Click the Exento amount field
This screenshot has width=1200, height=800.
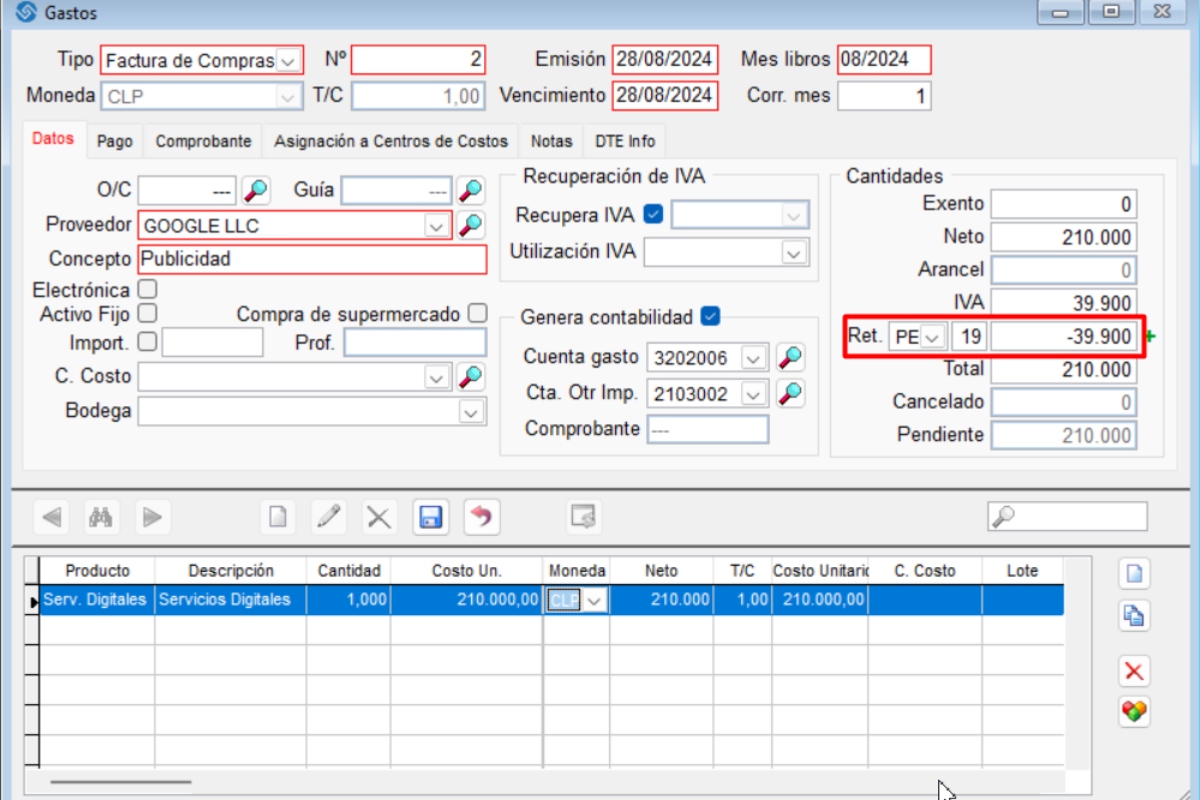click(1064, 205)
